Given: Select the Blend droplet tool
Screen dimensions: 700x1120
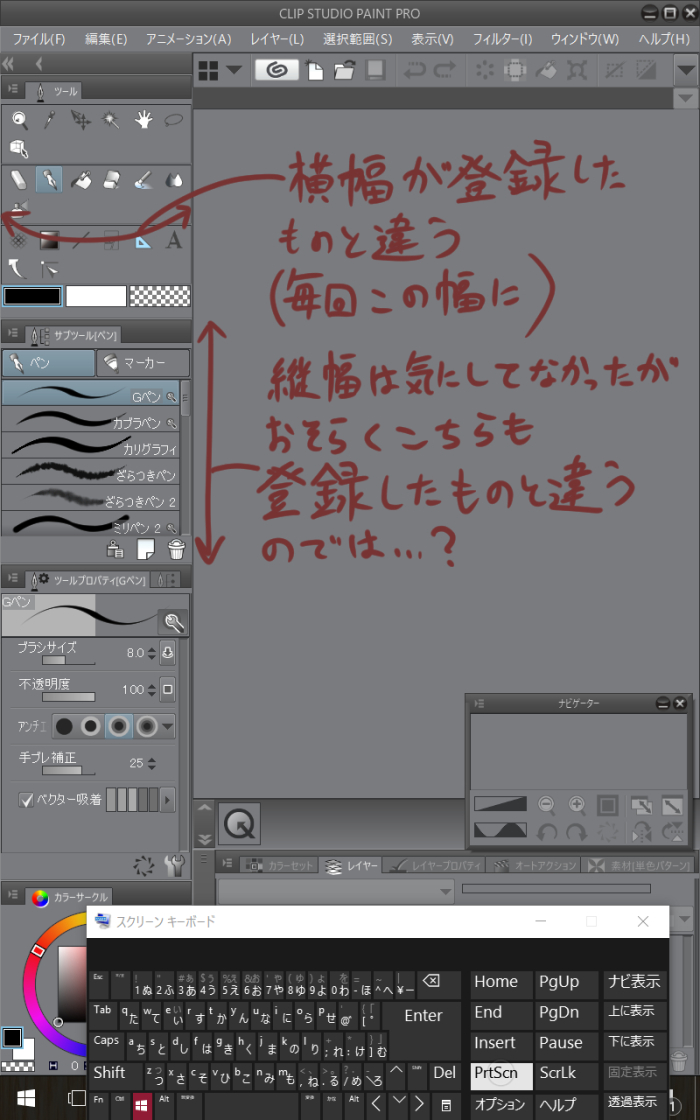Looking at the screenshot, I should pyautogui.click(x=174, y=180).
